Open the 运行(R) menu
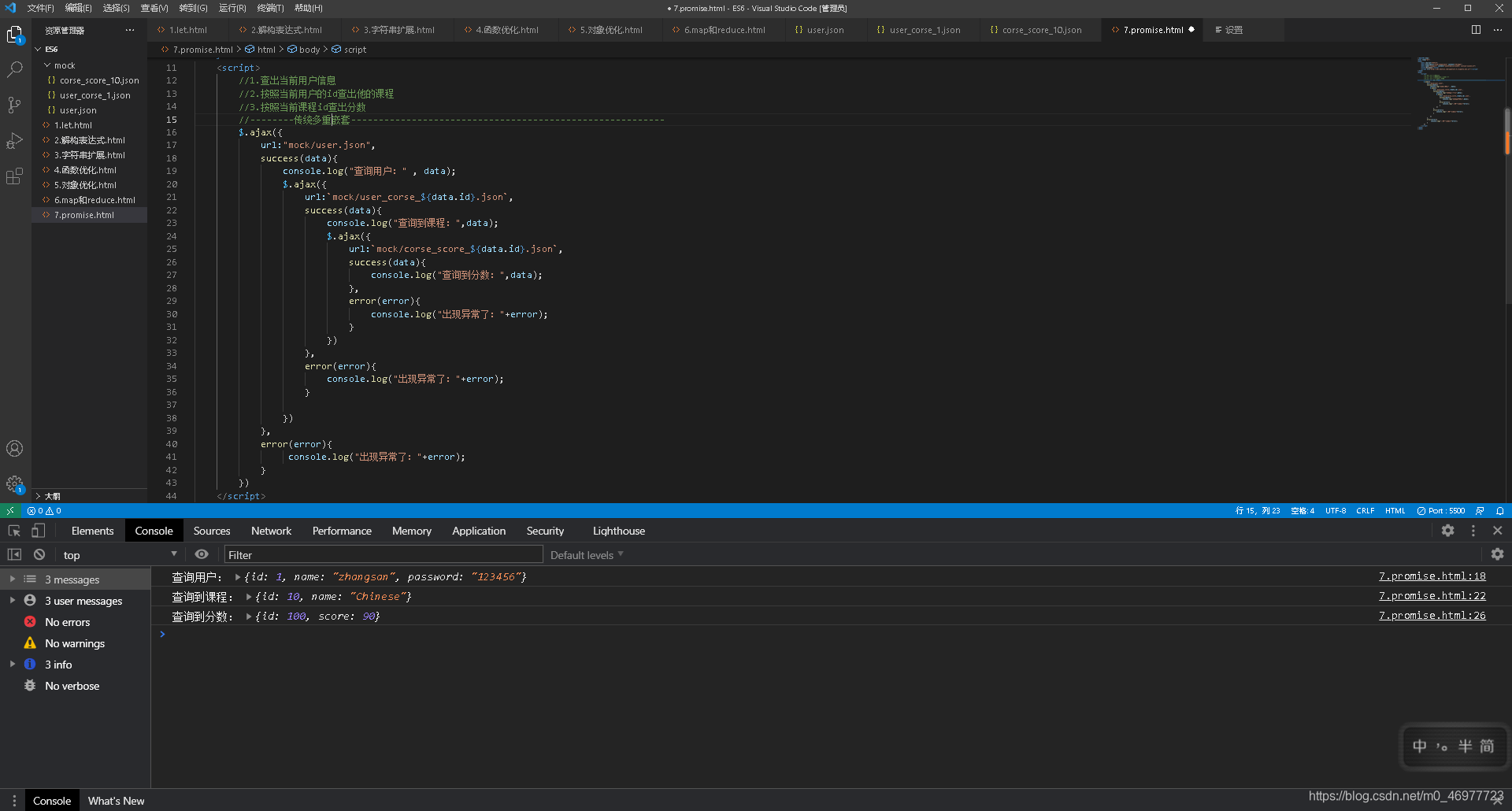The image size is (1512, 811). (x=232, y=8)
